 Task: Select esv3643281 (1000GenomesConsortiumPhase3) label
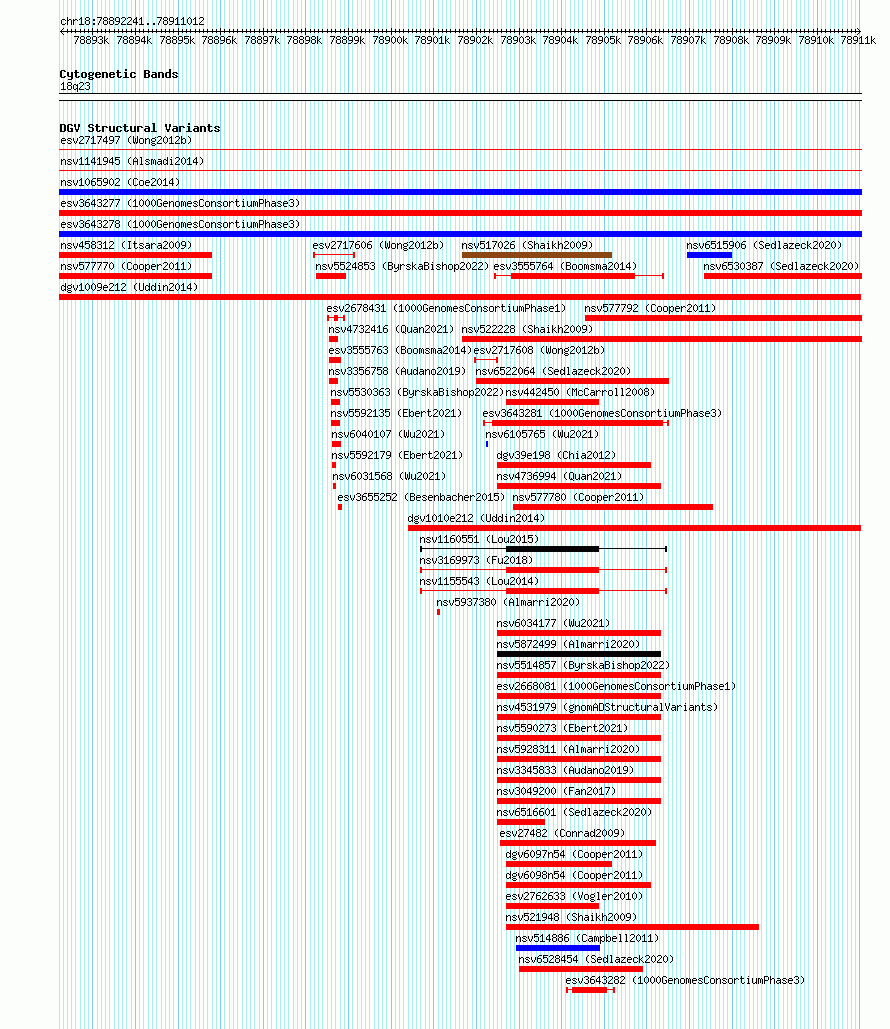[603, 413]
